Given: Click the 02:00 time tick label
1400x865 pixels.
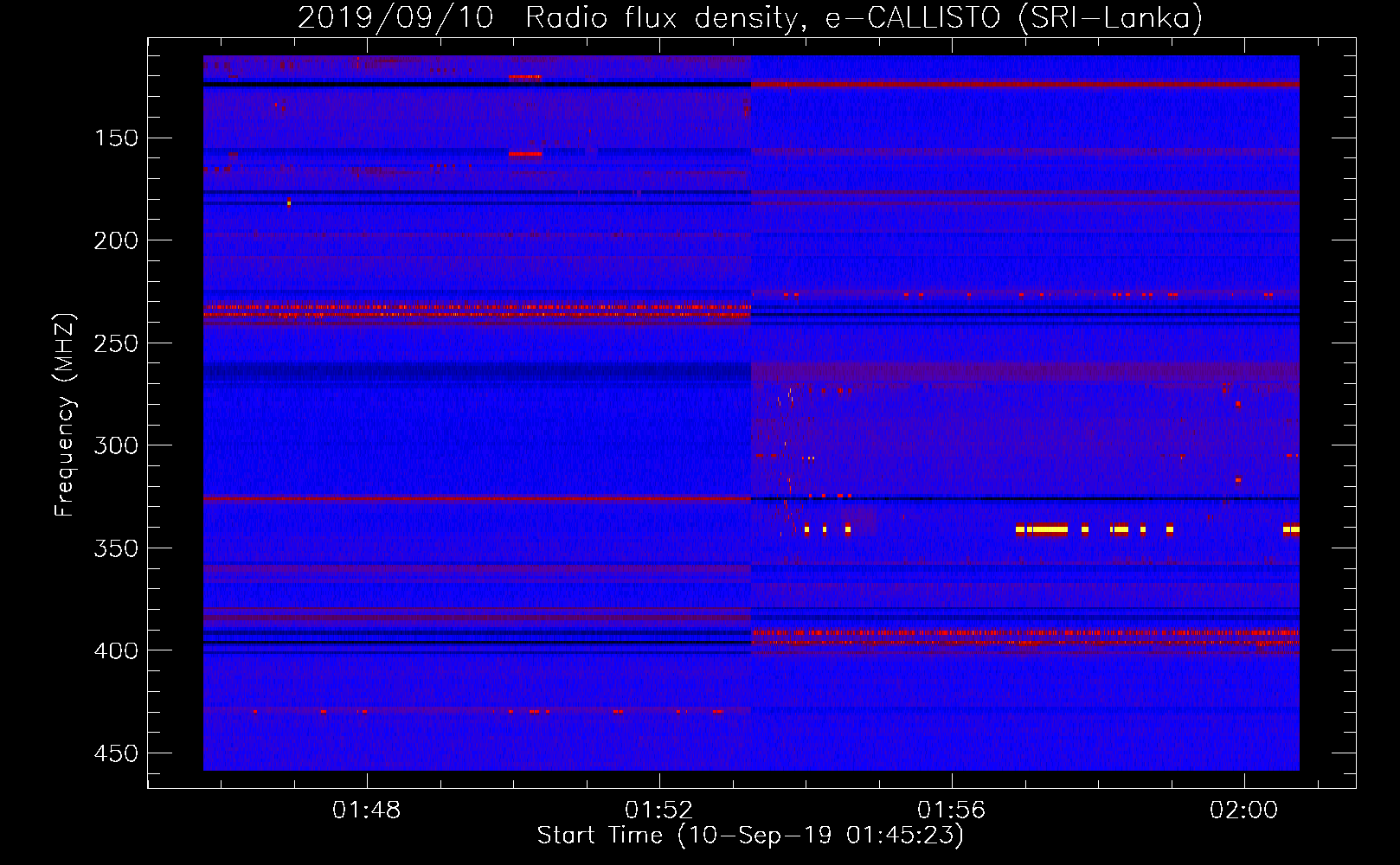Looking at the screenshot, I should (x=1244, y=810).
